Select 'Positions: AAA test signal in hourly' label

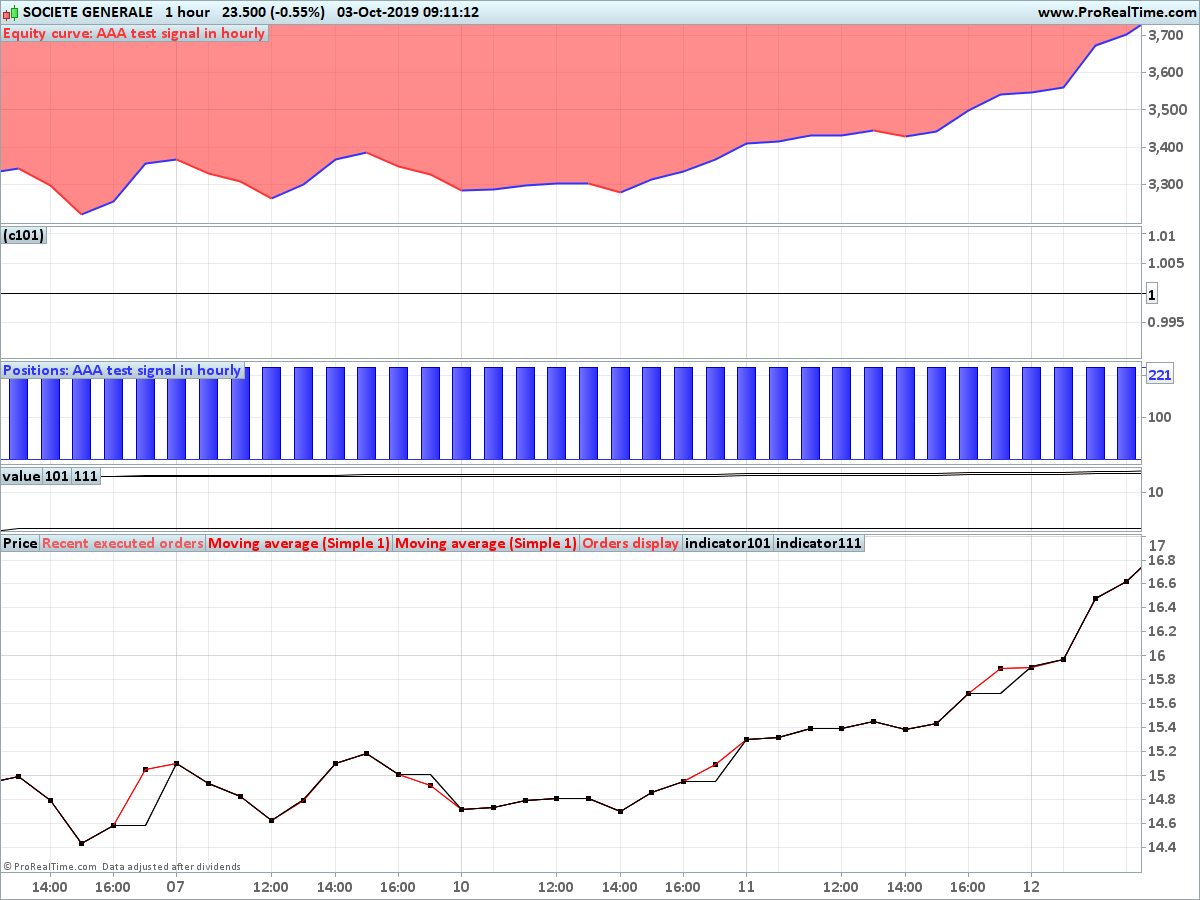[x=122, y=370]
